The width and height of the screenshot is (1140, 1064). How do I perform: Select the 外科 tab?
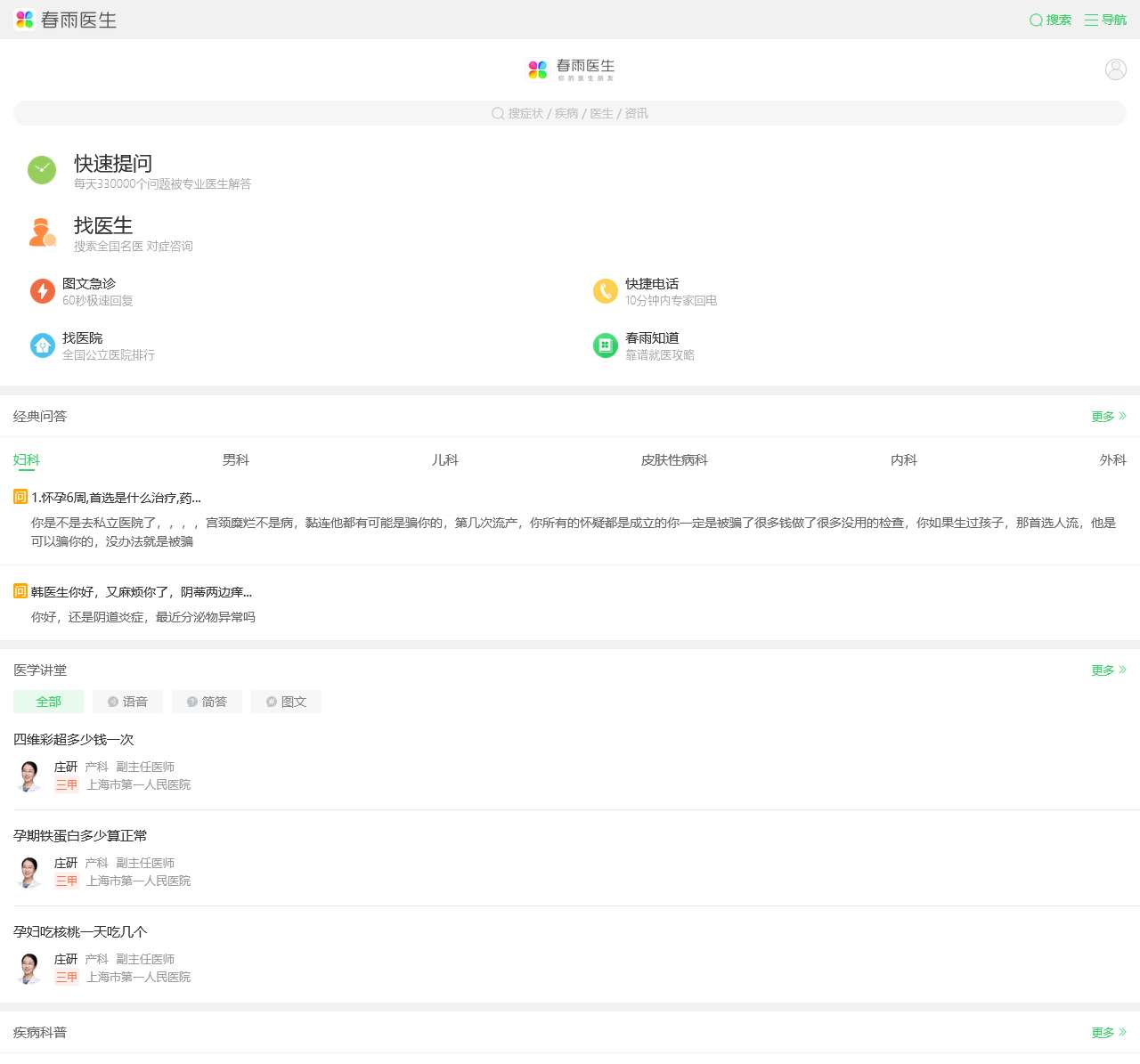[x=1113, y=460]
